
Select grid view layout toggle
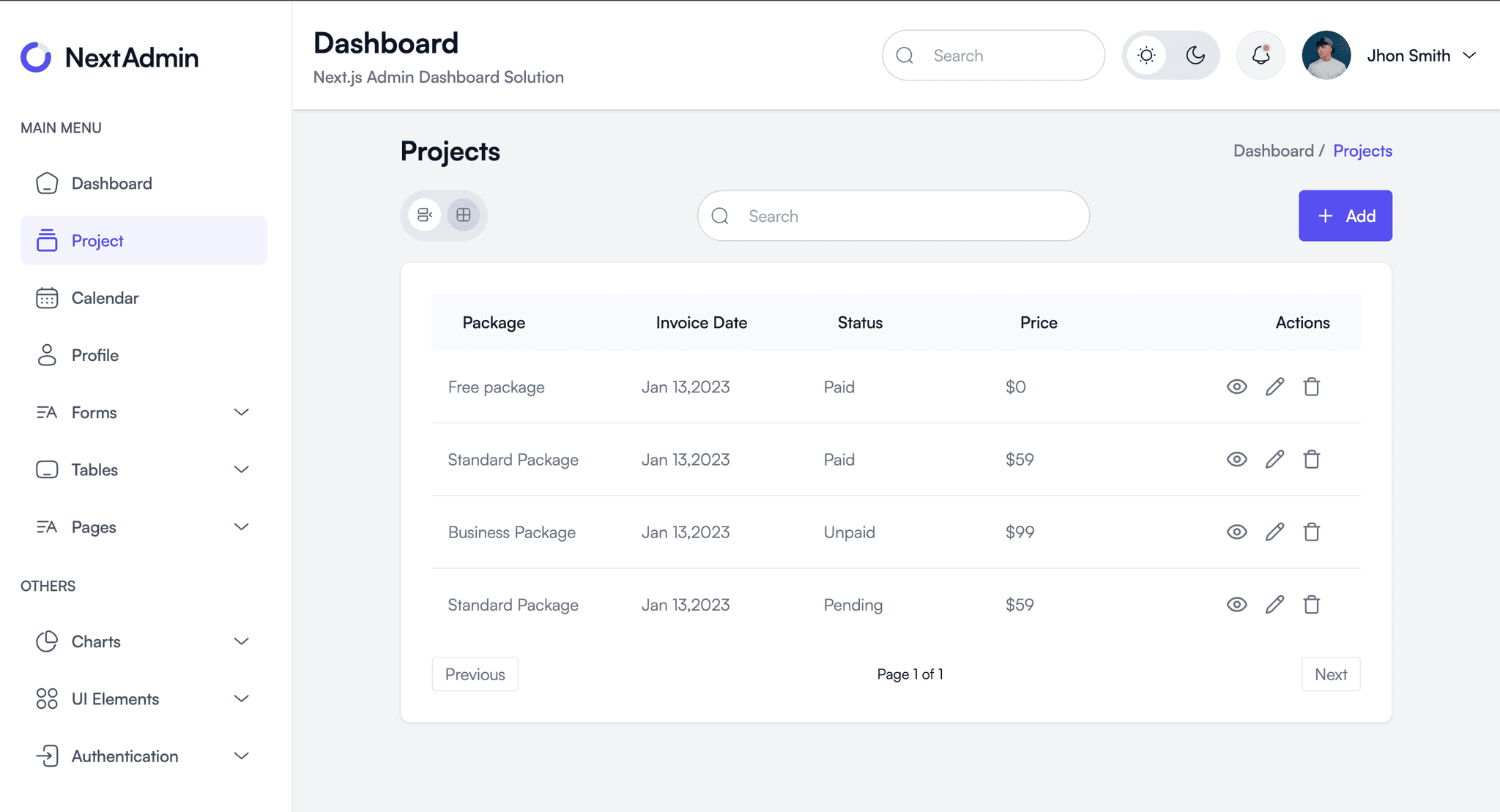[464, 215]
